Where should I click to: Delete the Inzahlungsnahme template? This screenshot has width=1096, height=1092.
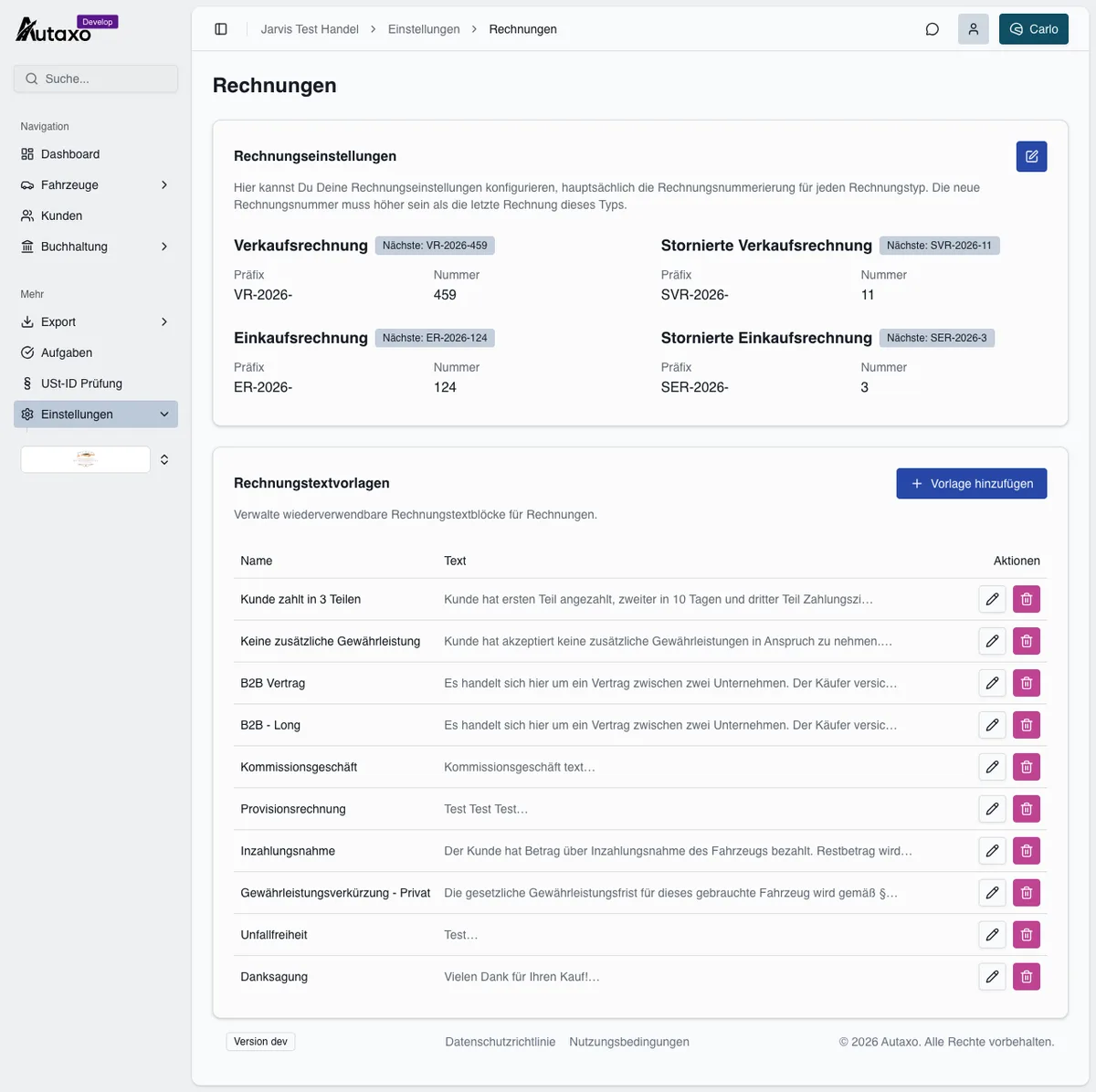[1027, 851]
